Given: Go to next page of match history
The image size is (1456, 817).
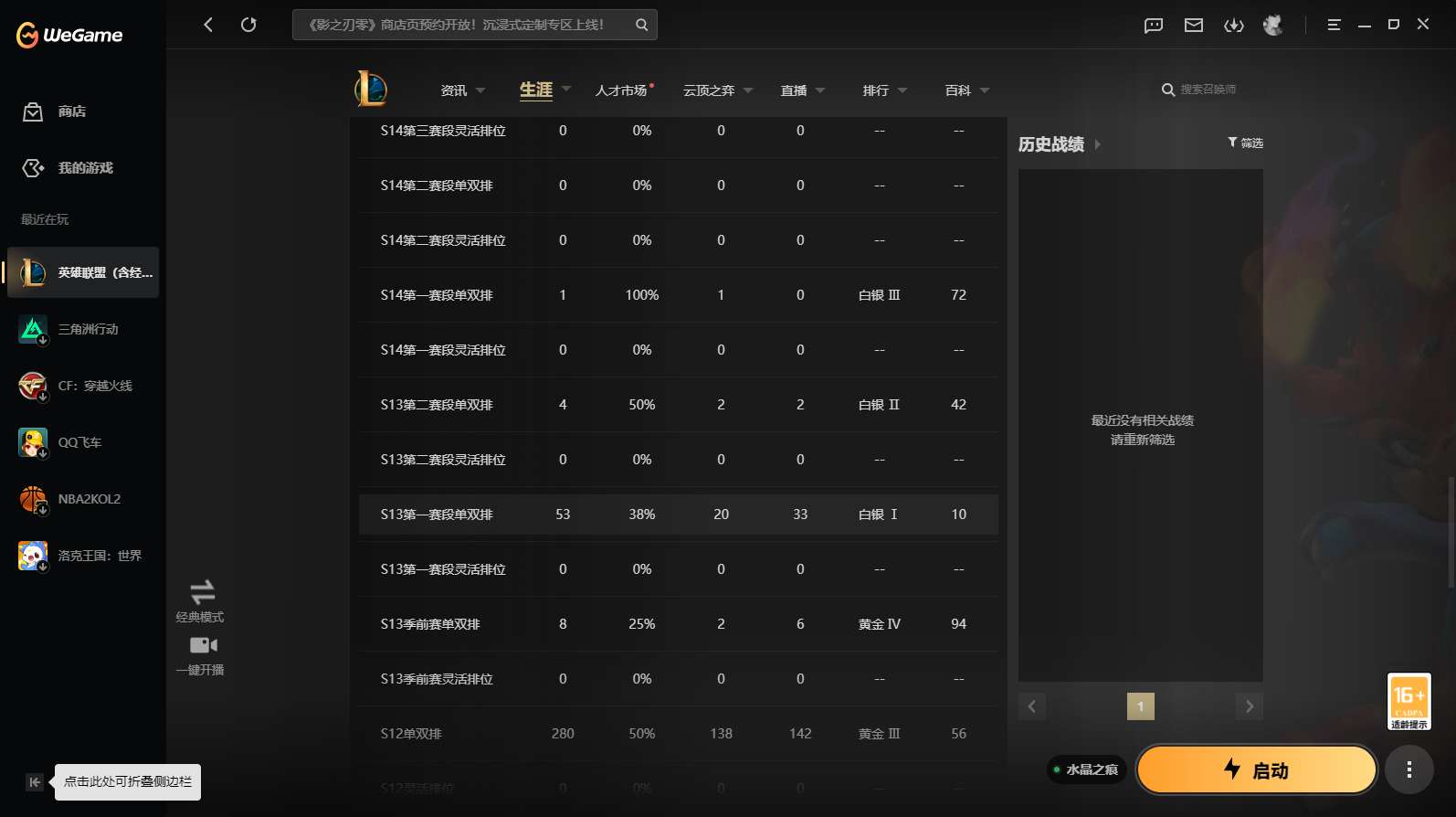Looking at the screenshot, I should click(1250, 706).
